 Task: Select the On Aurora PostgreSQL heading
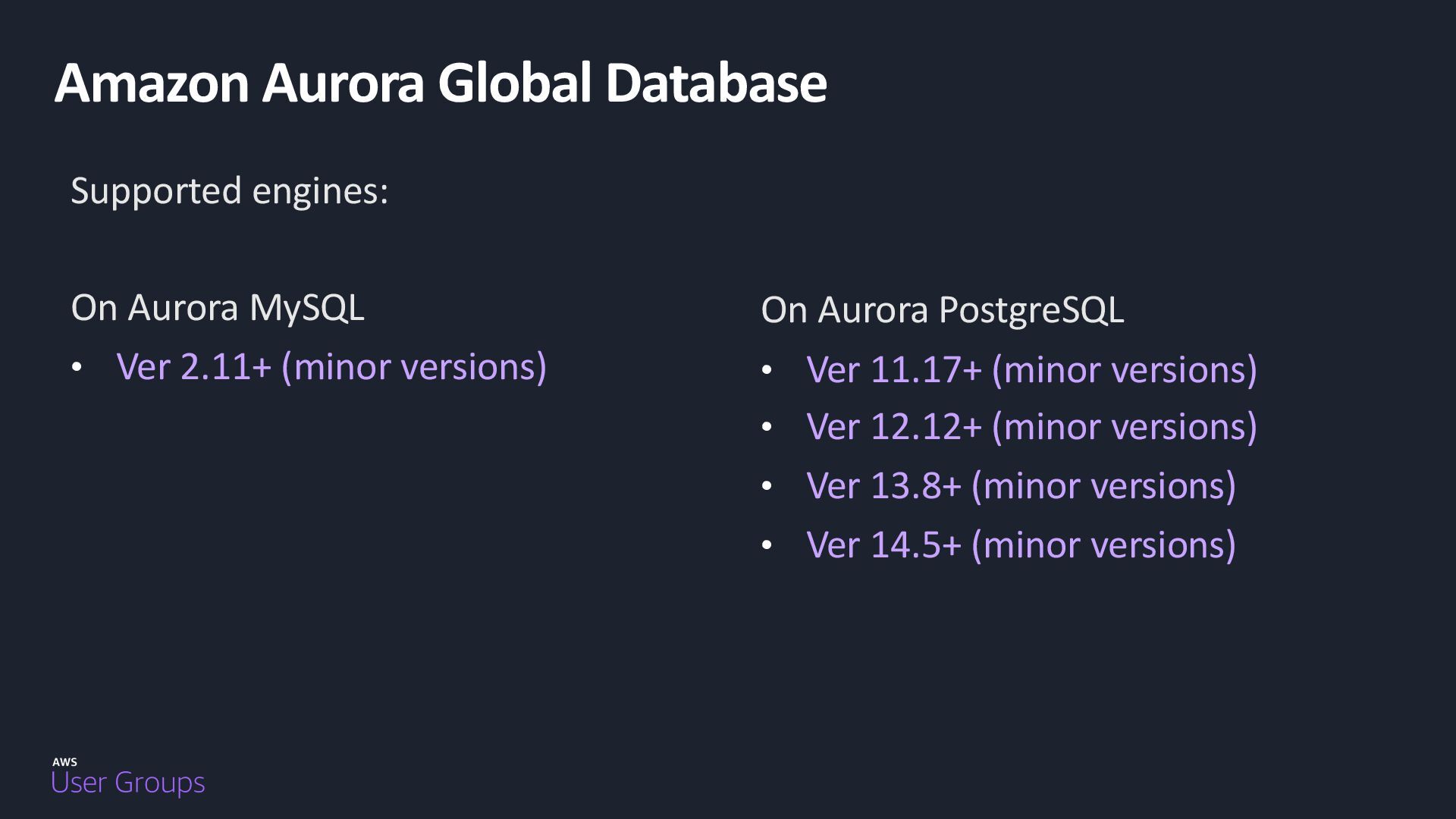click(x=942, y=309)
